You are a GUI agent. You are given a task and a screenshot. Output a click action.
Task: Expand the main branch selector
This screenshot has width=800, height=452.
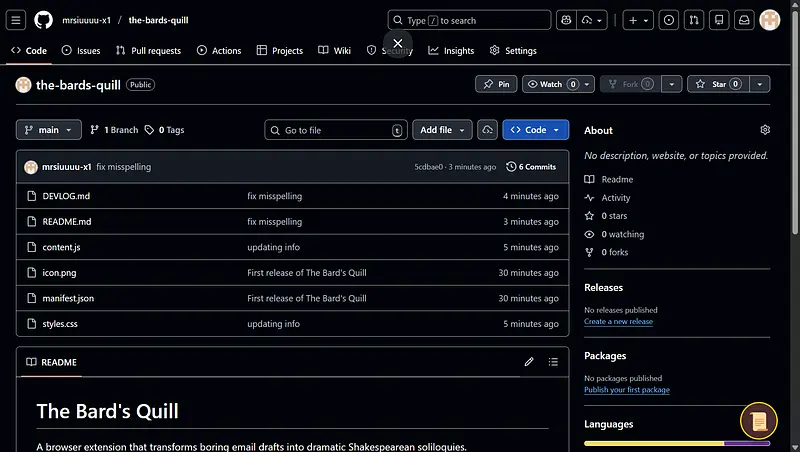pos(48,130)
